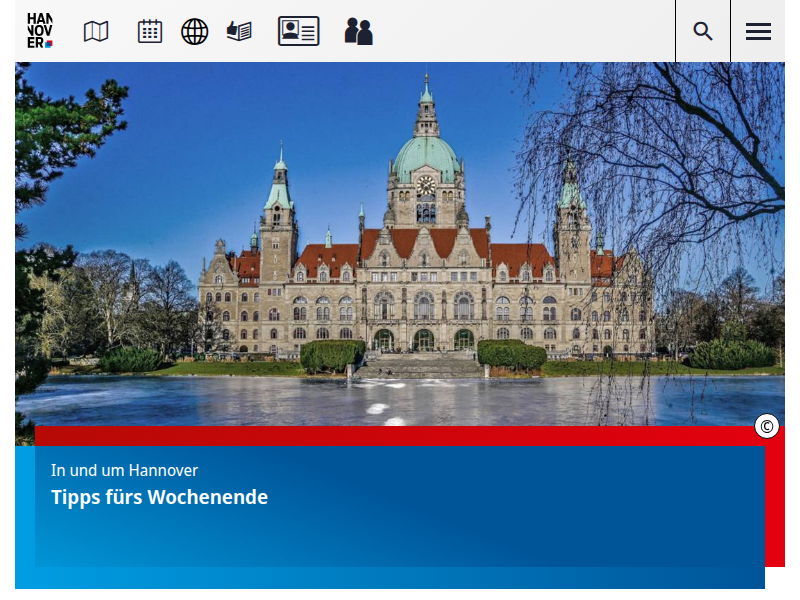Click the globe icon in the header
Viewport: 800px width, 600px height.
click(194, 31)
